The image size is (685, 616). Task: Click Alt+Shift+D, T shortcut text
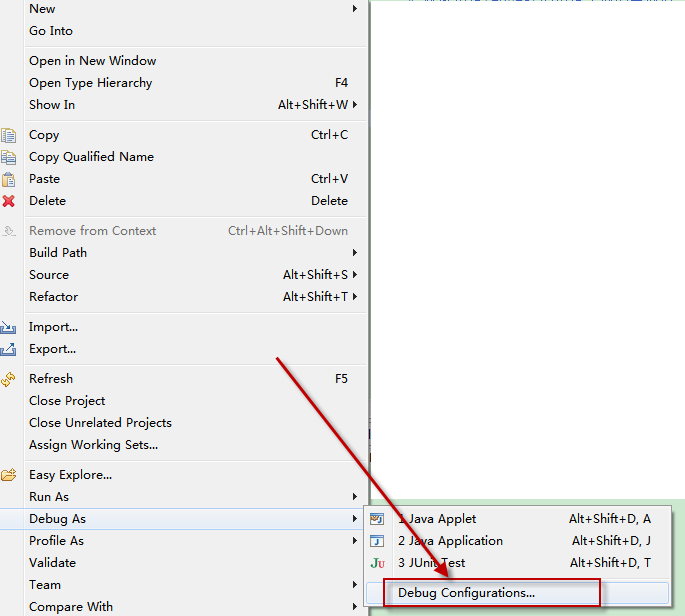[610, 563]
